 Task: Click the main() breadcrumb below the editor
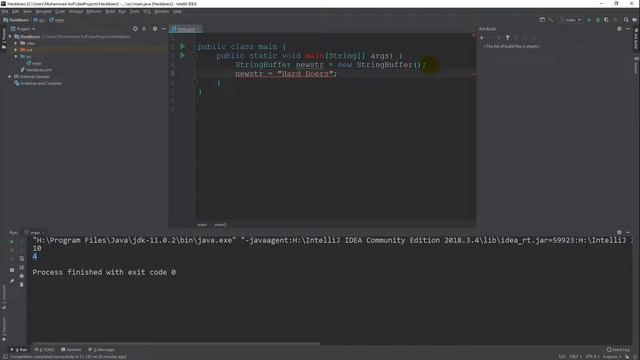click(x=220, y=225)
